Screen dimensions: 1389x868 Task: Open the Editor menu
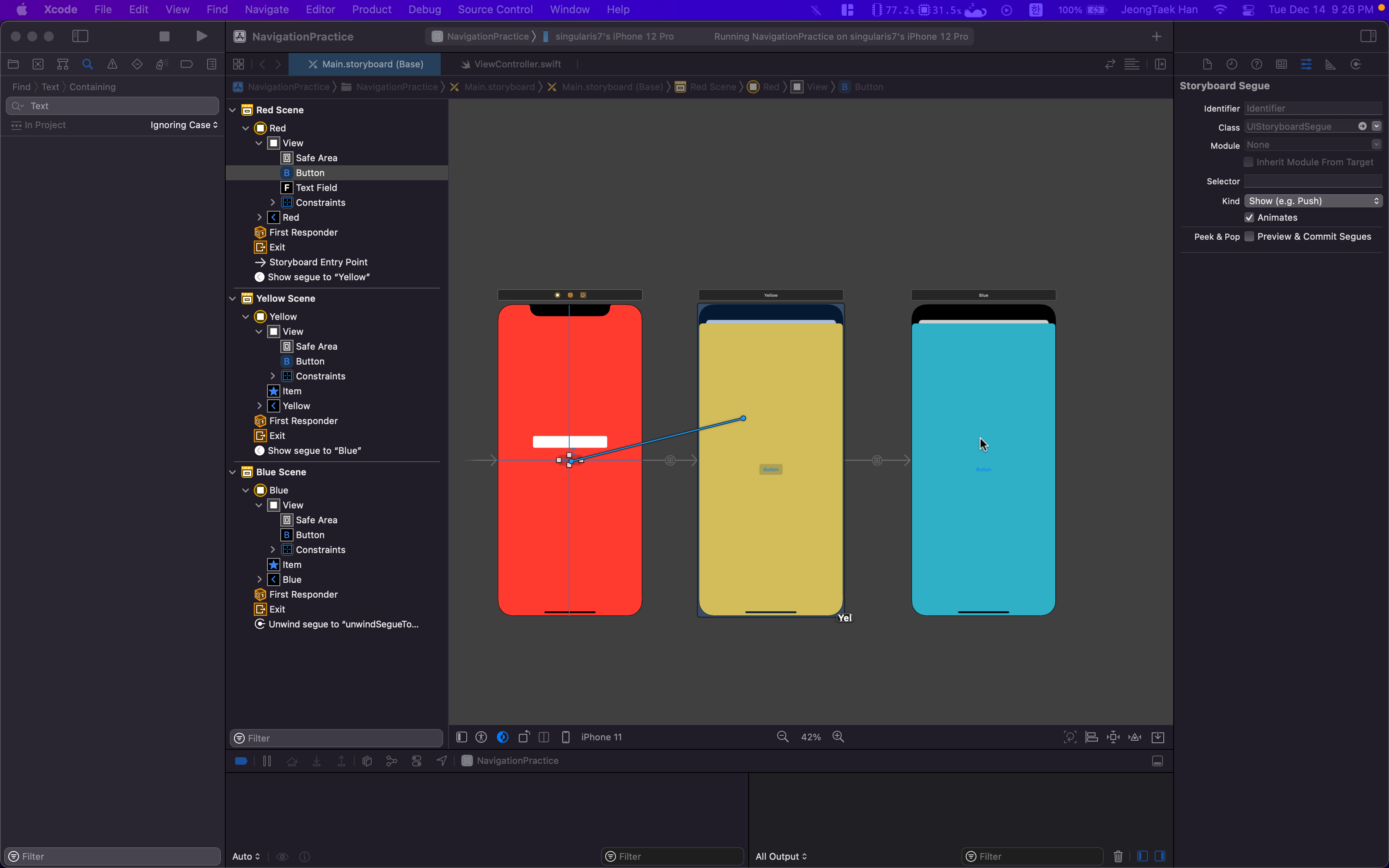point(320,10)
